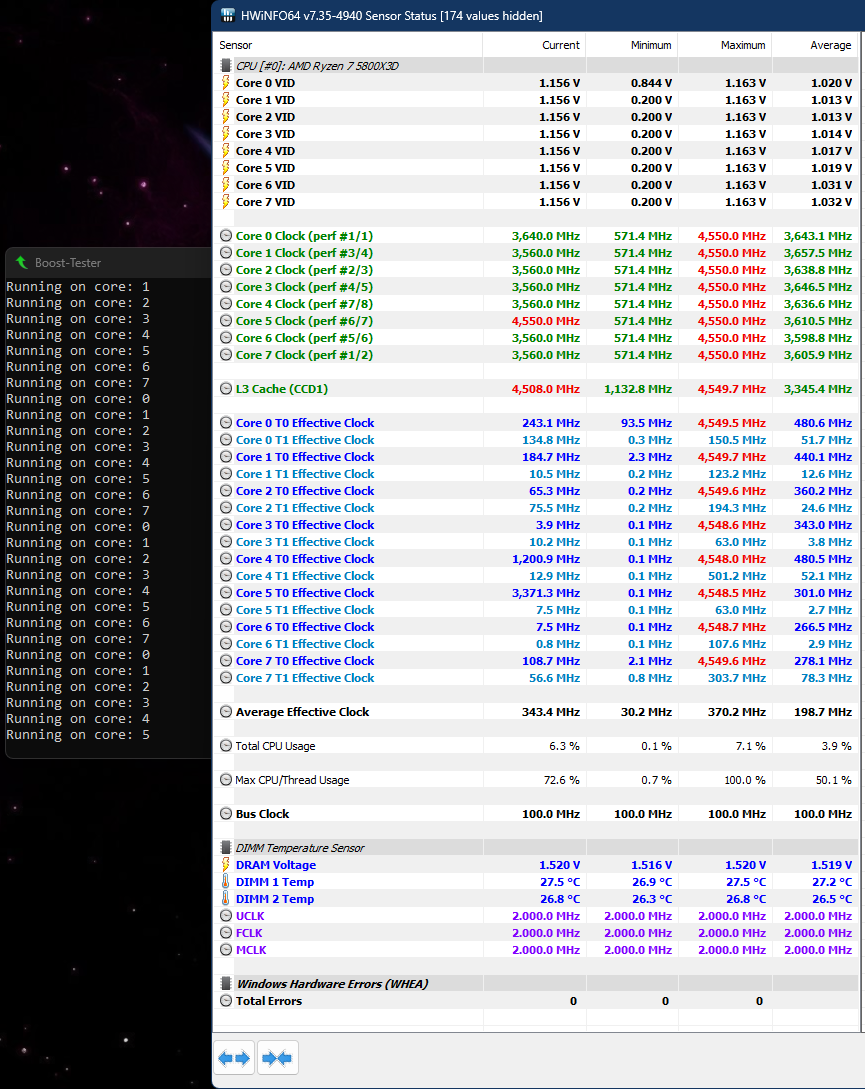This screenshot has height=1089, width=865.
Task: Click the Boost-Tester window title
Action: pos(68,263)
